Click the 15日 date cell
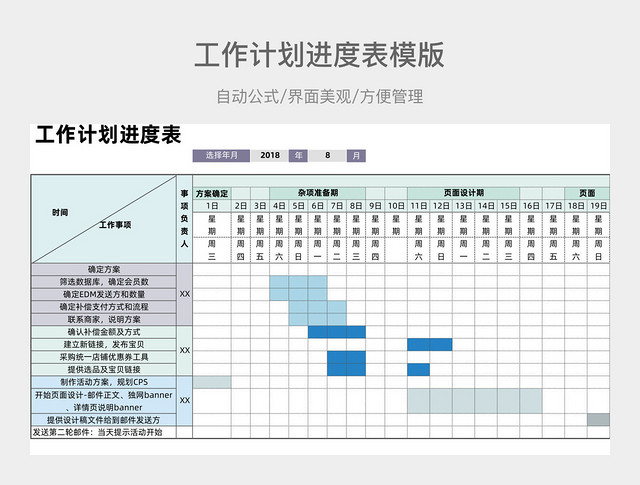This screenshot has height=485, width=640. pos(508,206)
